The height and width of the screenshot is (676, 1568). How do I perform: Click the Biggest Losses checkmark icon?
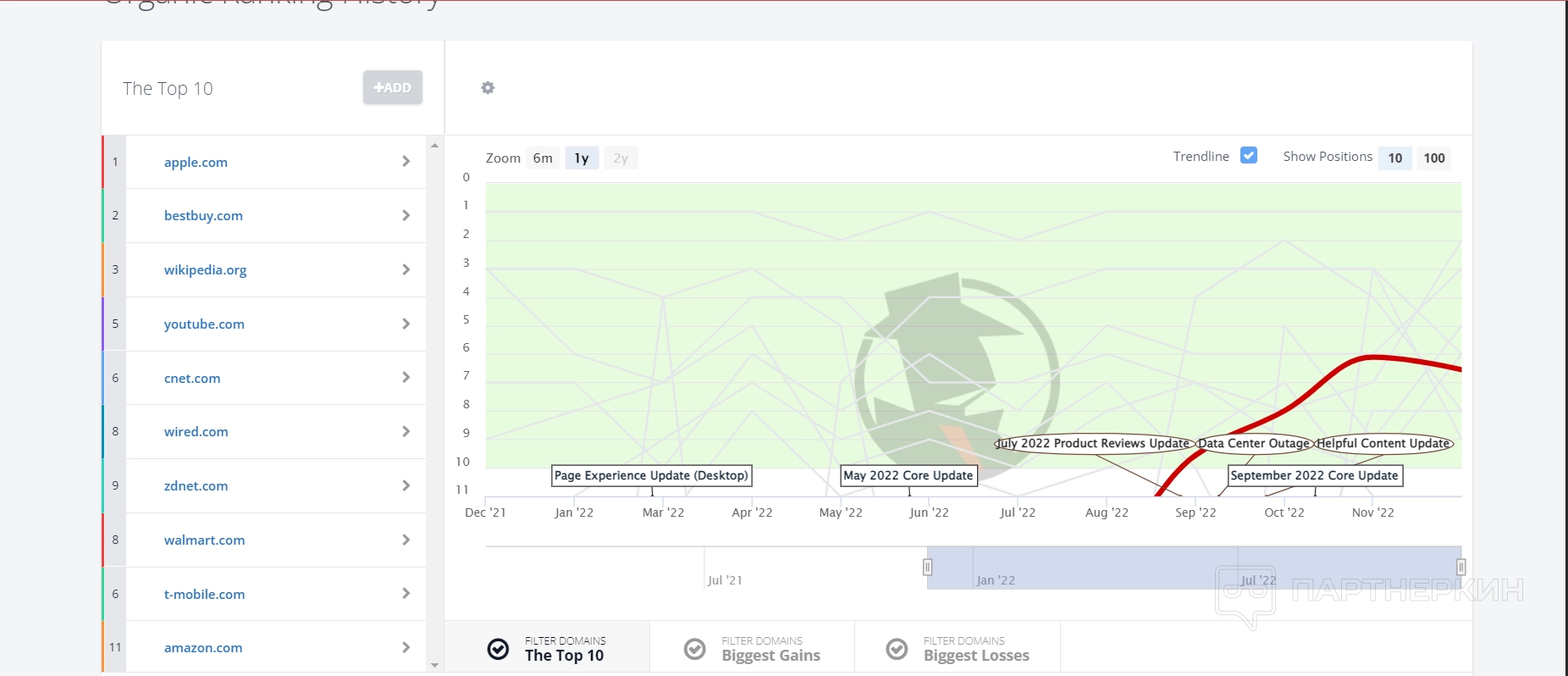pyautogui.click(x=897, y=649)
